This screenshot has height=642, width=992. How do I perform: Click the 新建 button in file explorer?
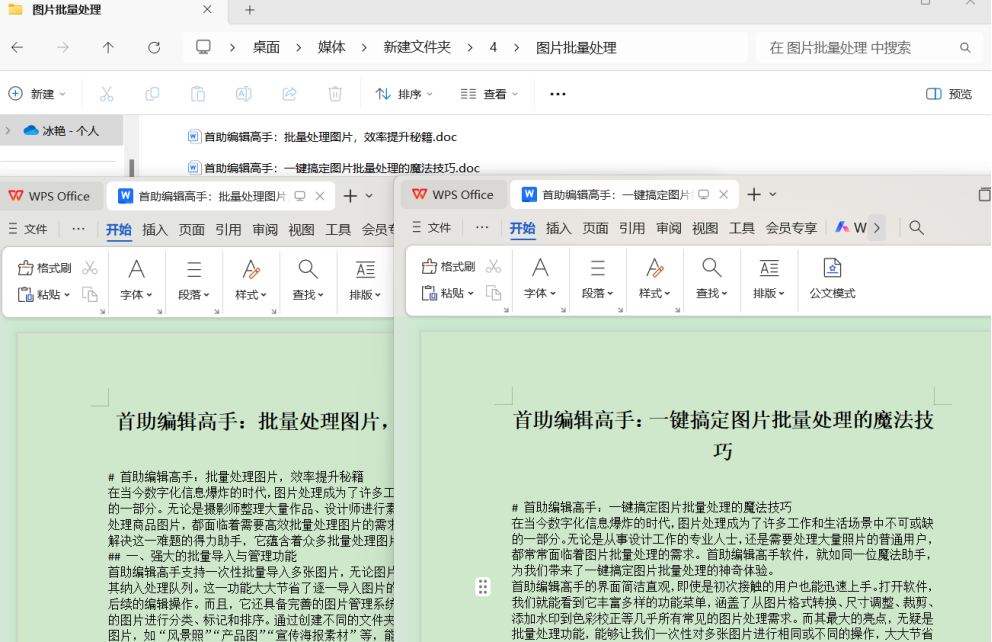[x=37, y=94]
